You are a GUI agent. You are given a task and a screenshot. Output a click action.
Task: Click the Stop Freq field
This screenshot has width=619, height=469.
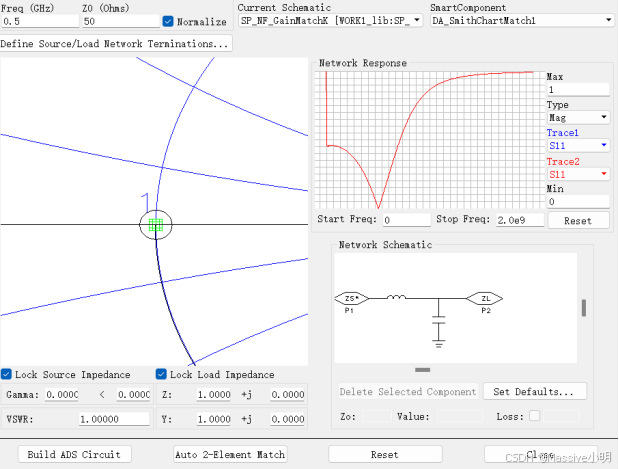point(520,220)
